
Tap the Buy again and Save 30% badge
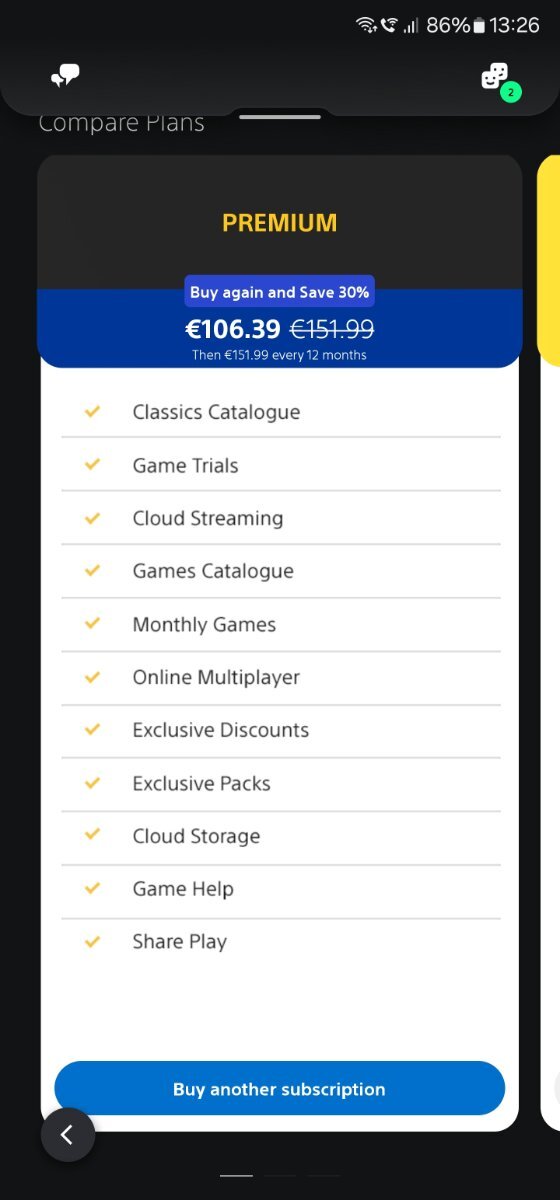280,292
